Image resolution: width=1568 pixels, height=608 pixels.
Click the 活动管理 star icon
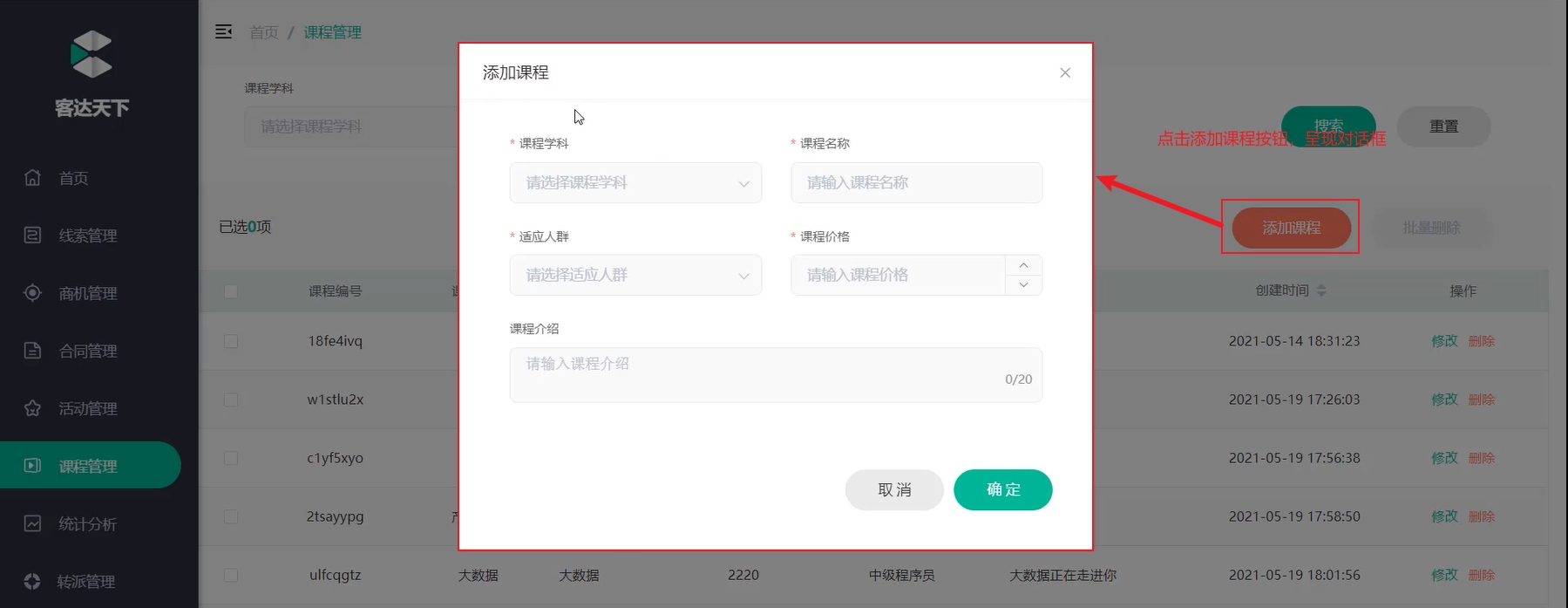pyautogui.click(x=33, y=408)
